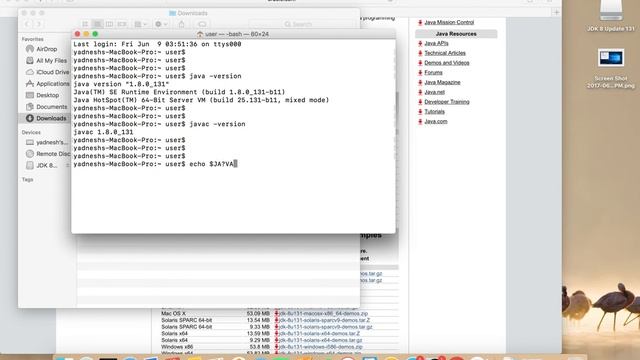Click the Downloads arrow icon in sidebar

click(x=30, y=118)
